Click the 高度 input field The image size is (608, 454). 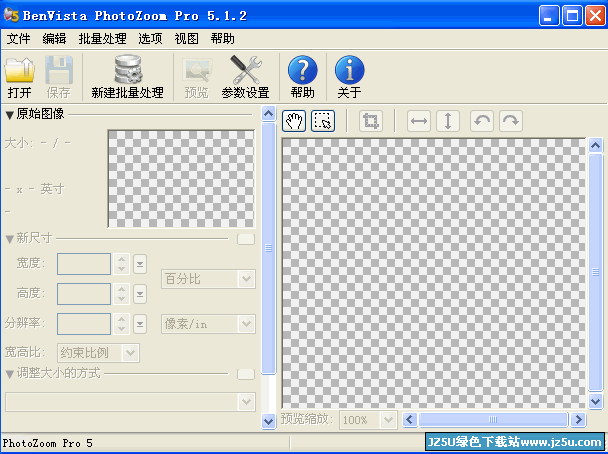(84, 294)
